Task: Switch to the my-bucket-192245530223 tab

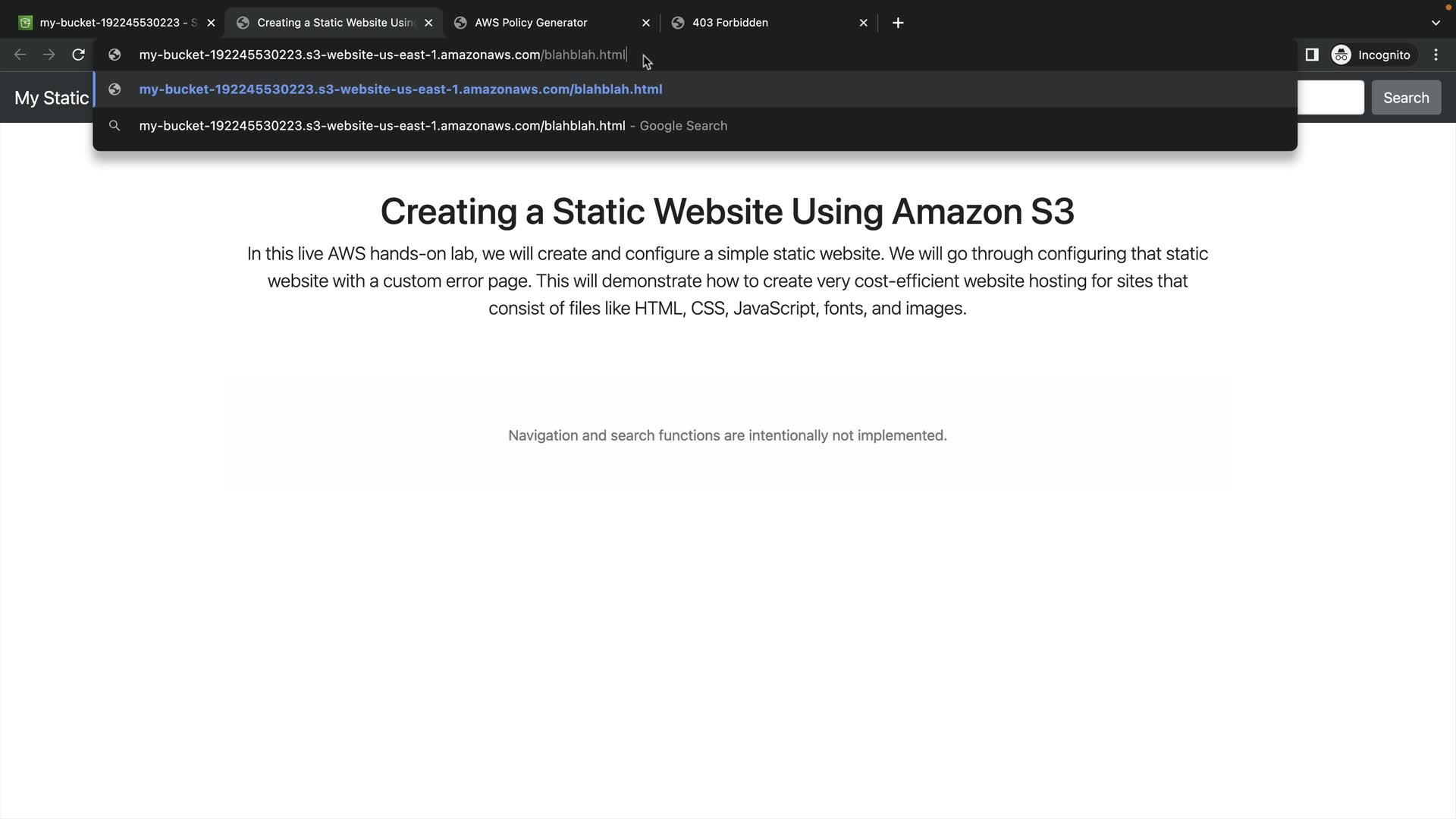Action: coord(114,23)
